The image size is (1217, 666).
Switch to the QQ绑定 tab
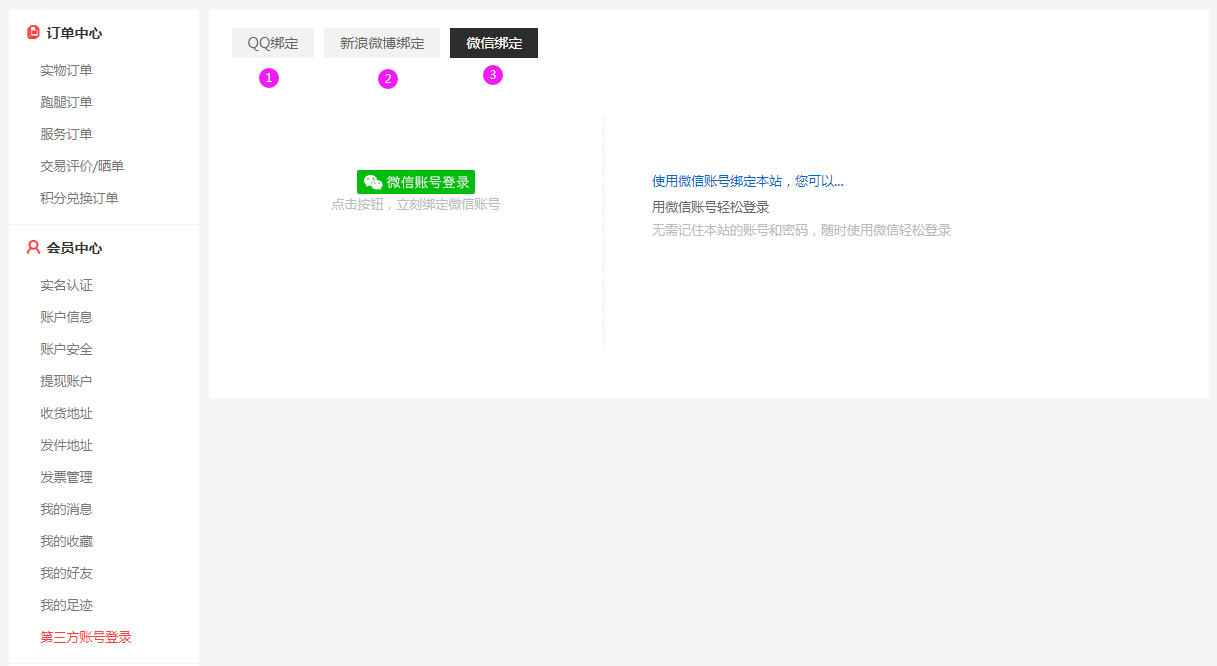[273, 43]
